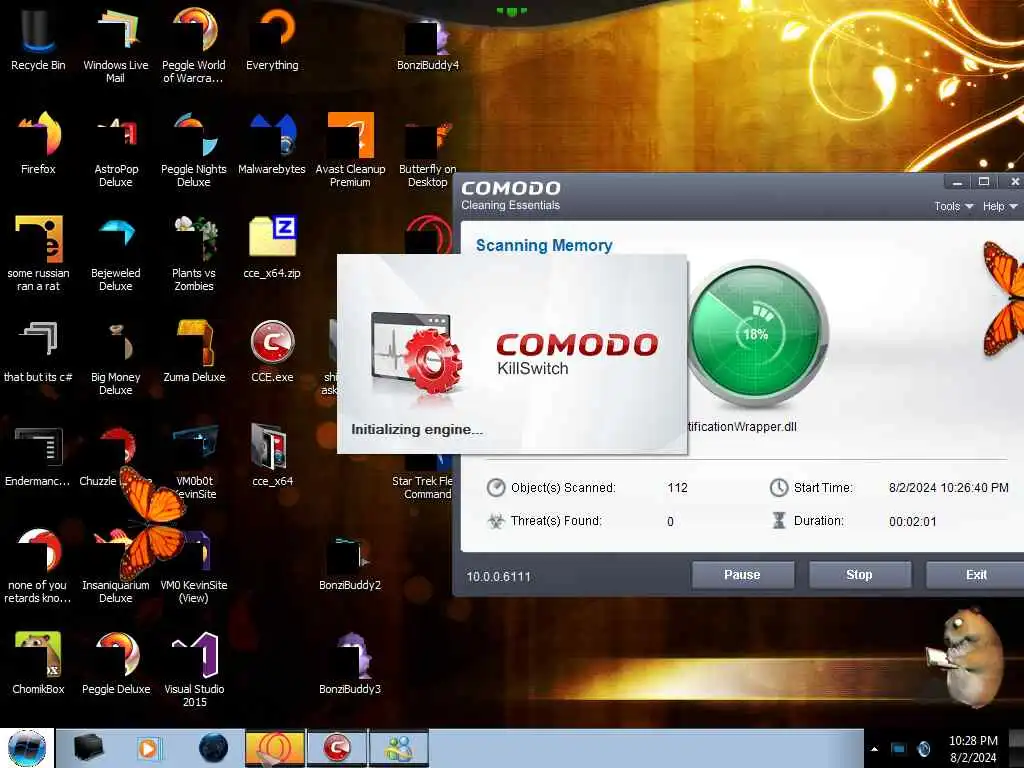Select the Bejeweled Deluxe icon
Screen dimensions: 1024x768
click(116, 253)
